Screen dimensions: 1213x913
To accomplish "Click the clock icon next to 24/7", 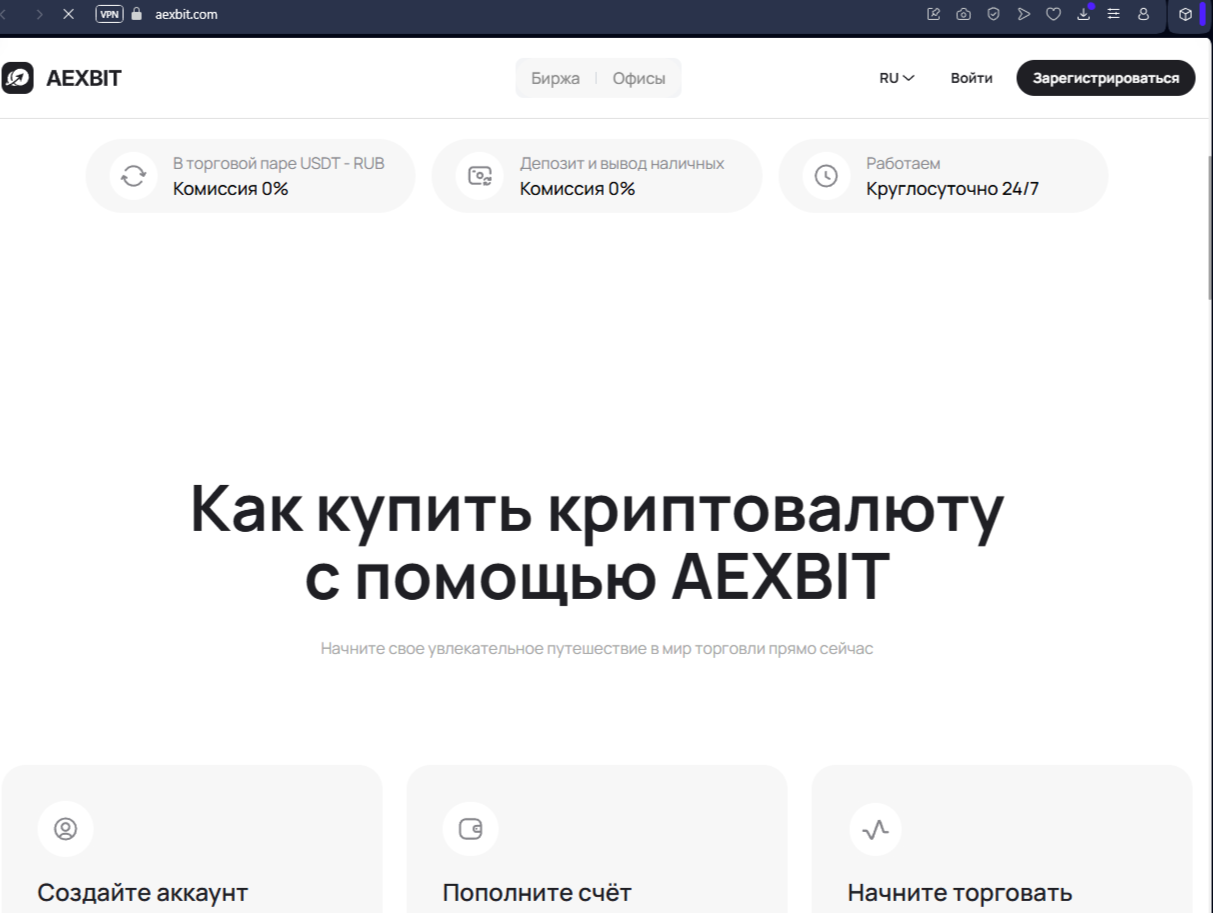I will 826,176.
